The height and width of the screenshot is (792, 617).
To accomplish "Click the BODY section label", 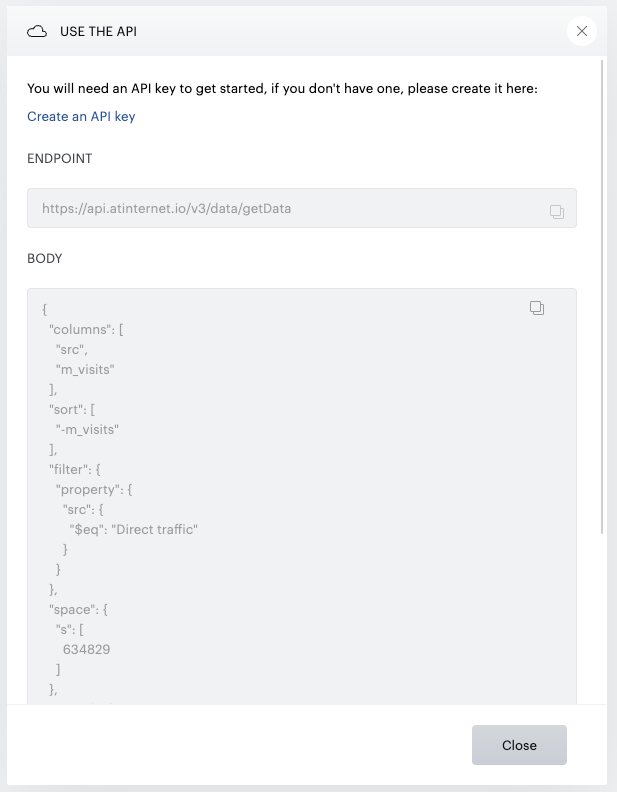I will (45, 258).
